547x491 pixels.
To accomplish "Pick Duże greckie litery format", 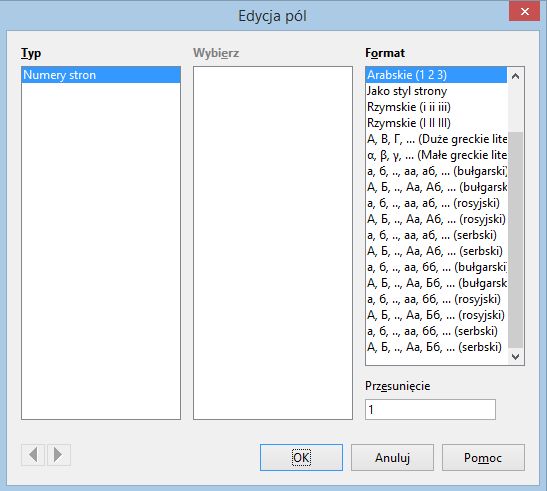I will point(436,139).
